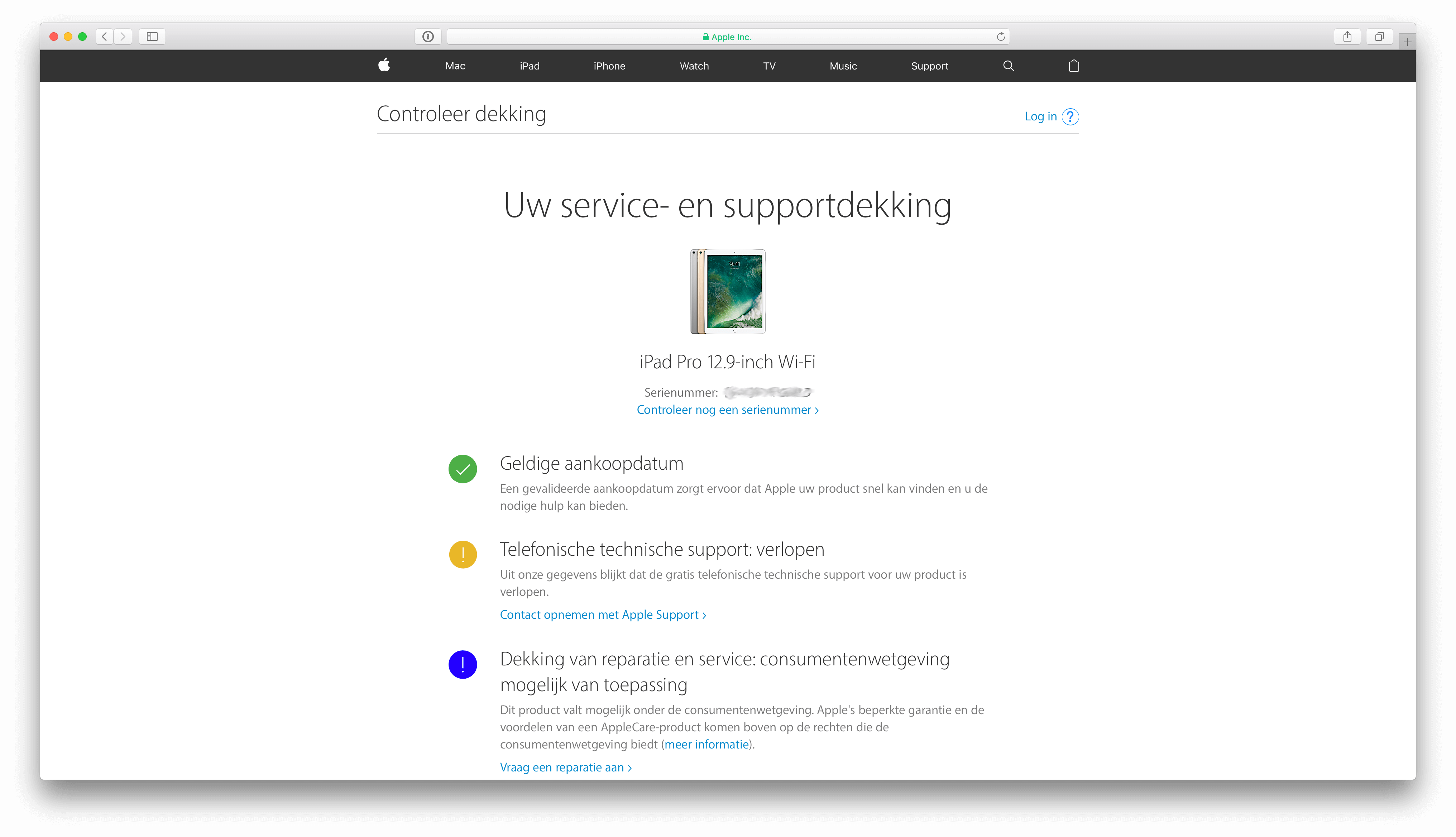The width and height of the screenshot is (1456, 837).
Task: Toggle the Safari sidebar button
Action: tap(152, 37)
